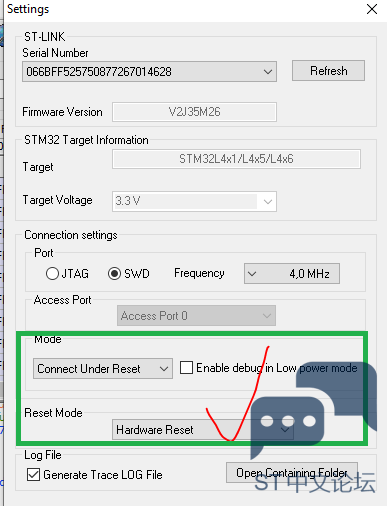This screenshot has width=388, height=506.
Task: Click the serial number dropdown arrow
Action: pos(268,72)
